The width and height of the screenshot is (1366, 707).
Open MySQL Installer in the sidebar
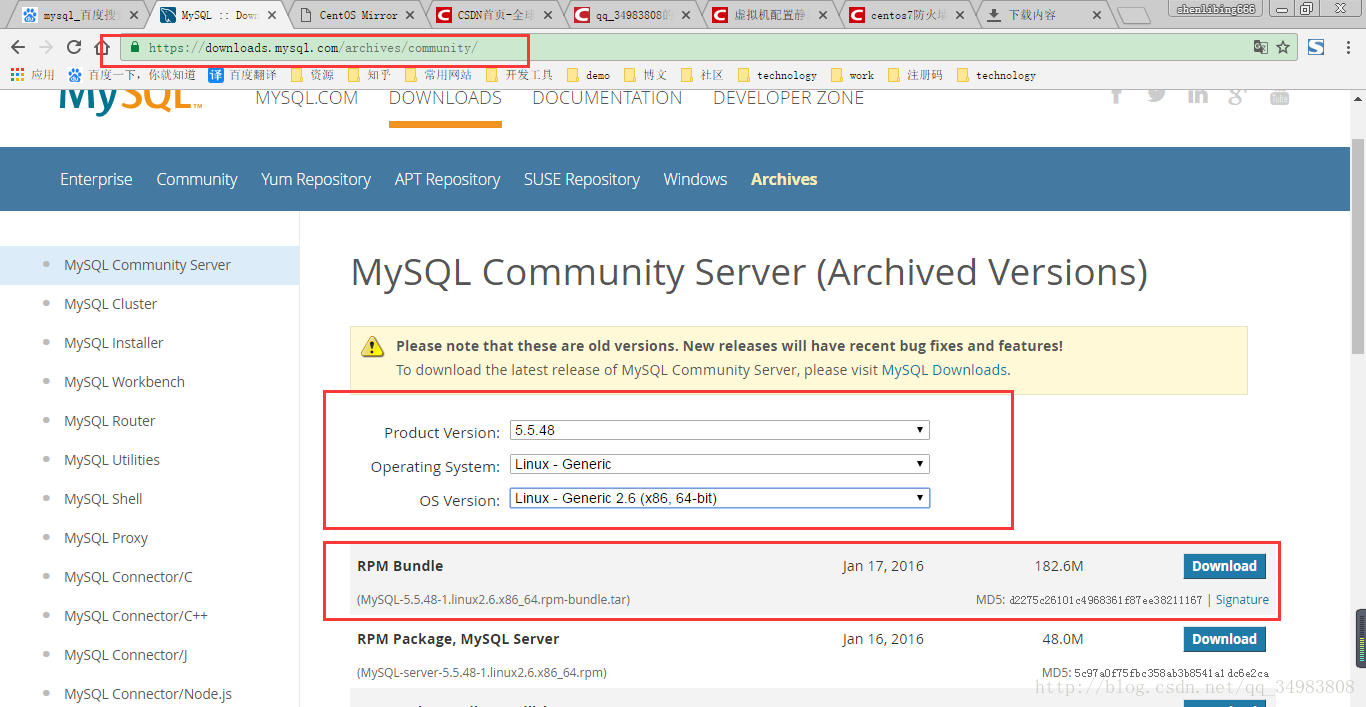click(113, 343)
